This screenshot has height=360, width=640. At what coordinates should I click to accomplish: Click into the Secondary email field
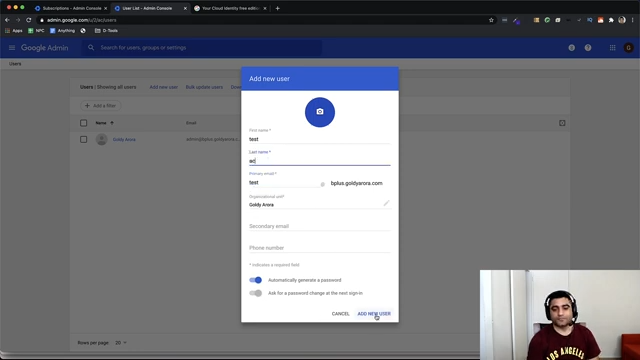tap(320, 226)
